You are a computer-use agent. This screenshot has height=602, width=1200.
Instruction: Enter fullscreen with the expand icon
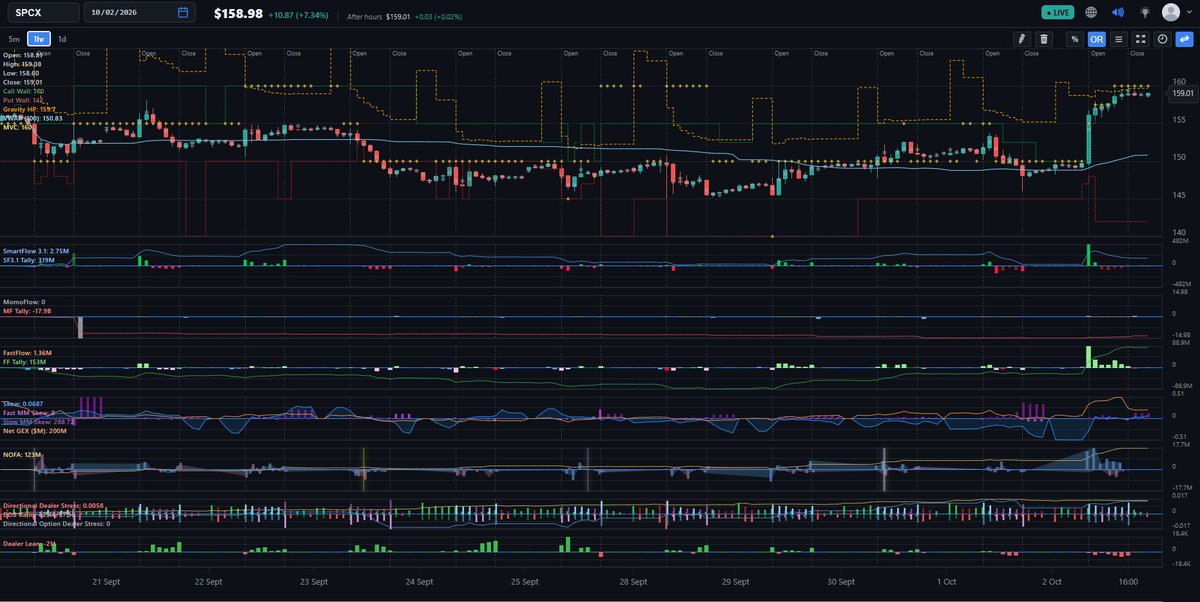coord(1140,39)
